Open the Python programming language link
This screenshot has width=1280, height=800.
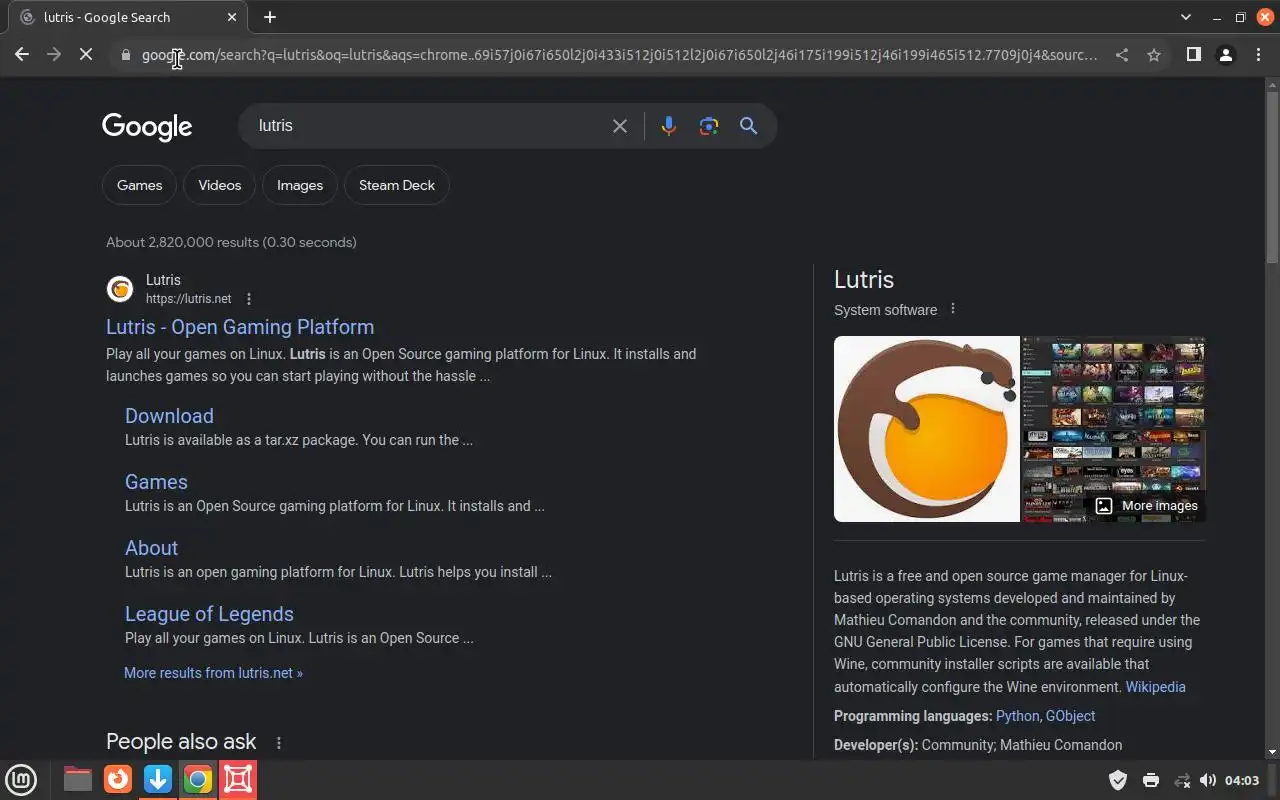[x=1018, y=716]
